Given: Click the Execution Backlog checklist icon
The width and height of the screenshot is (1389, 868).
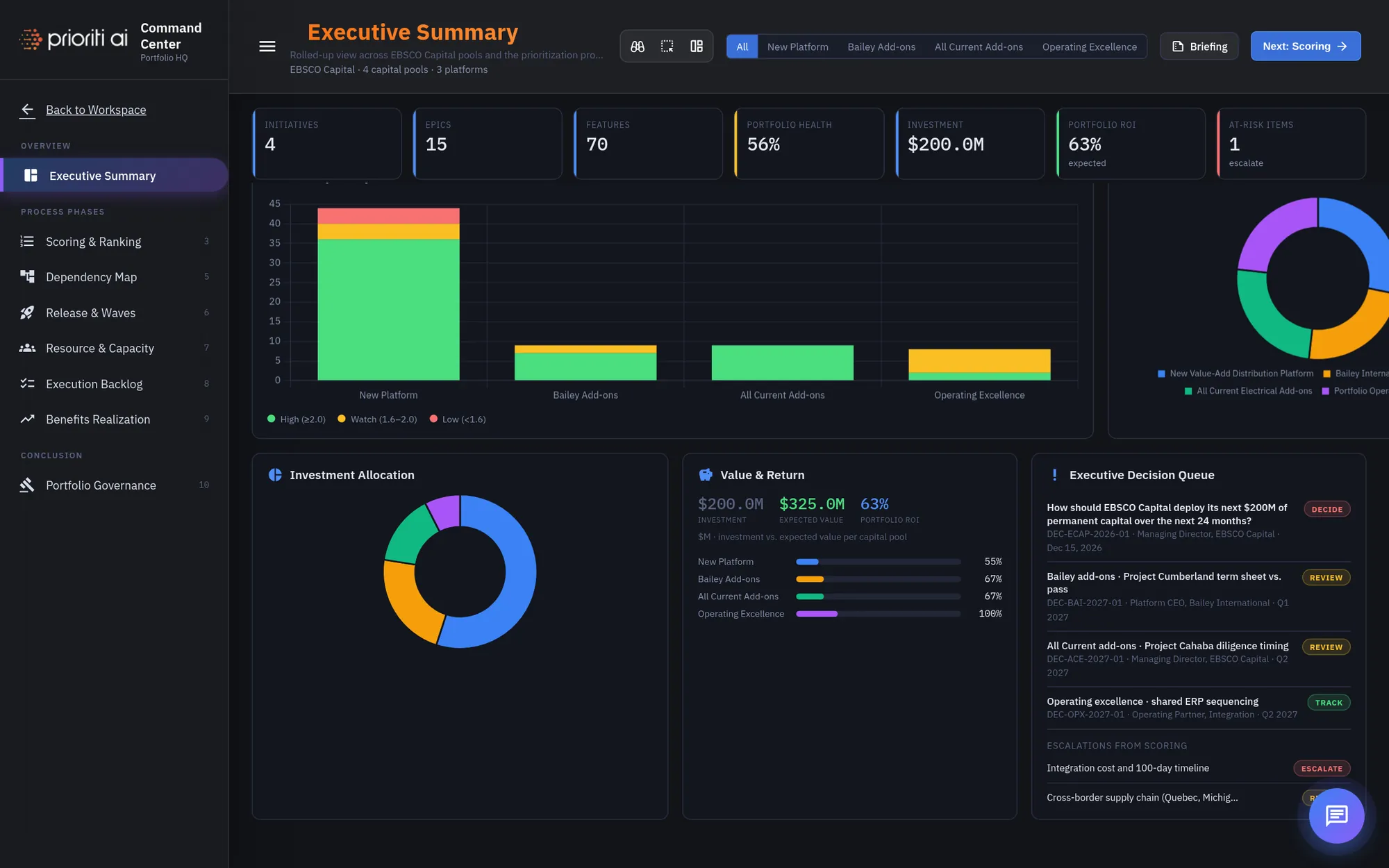Looking at the screenshot, I should (27, 384).
